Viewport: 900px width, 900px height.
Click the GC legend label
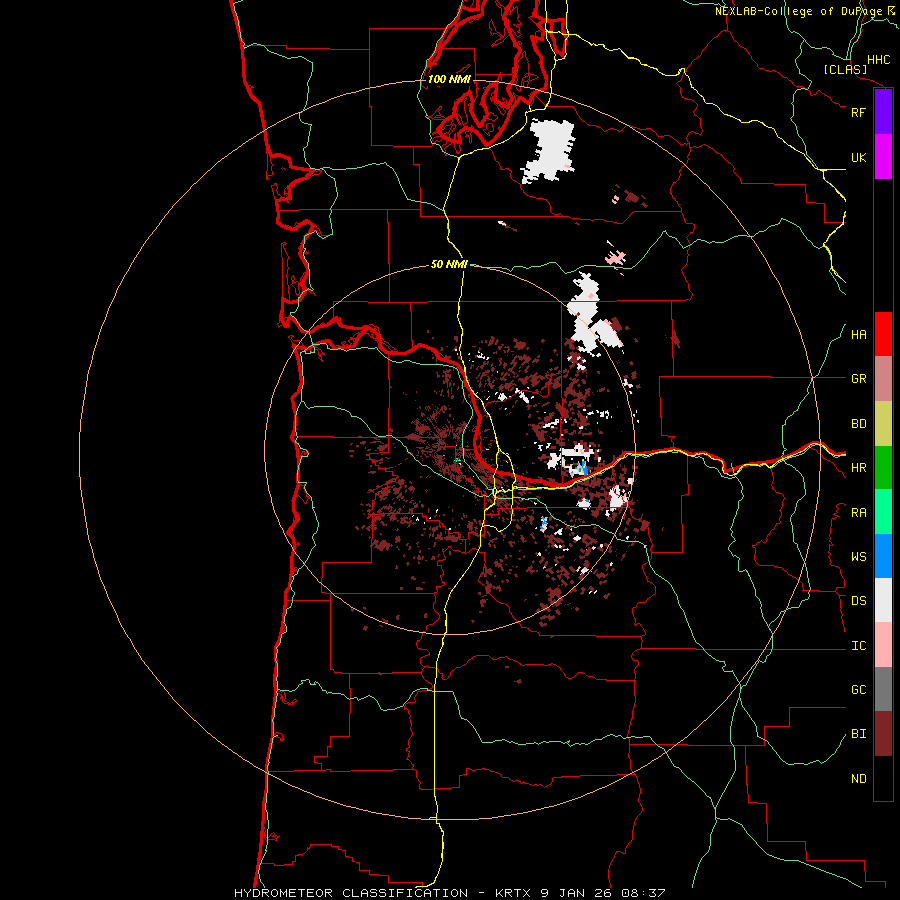[x=858, y=690]
